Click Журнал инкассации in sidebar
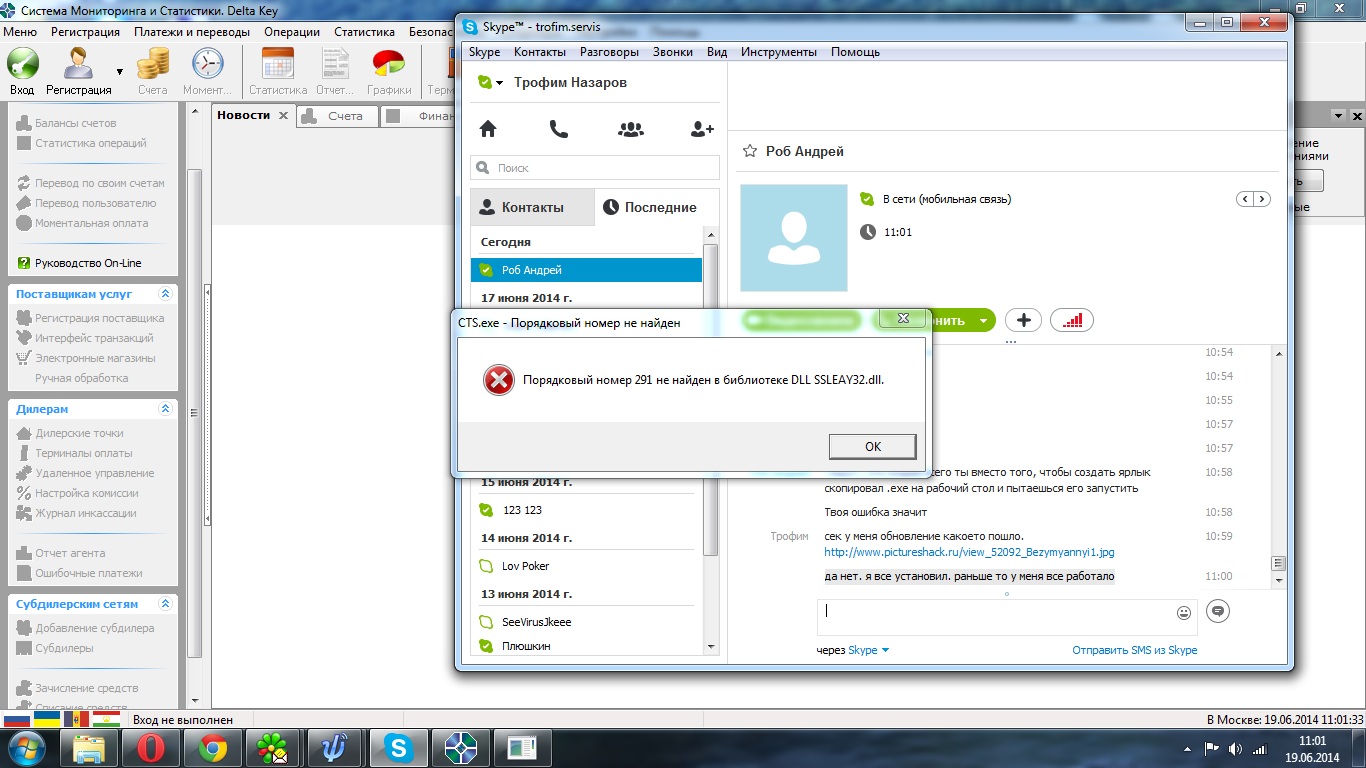The image size is (1366, 768). (x=77, y=513)
